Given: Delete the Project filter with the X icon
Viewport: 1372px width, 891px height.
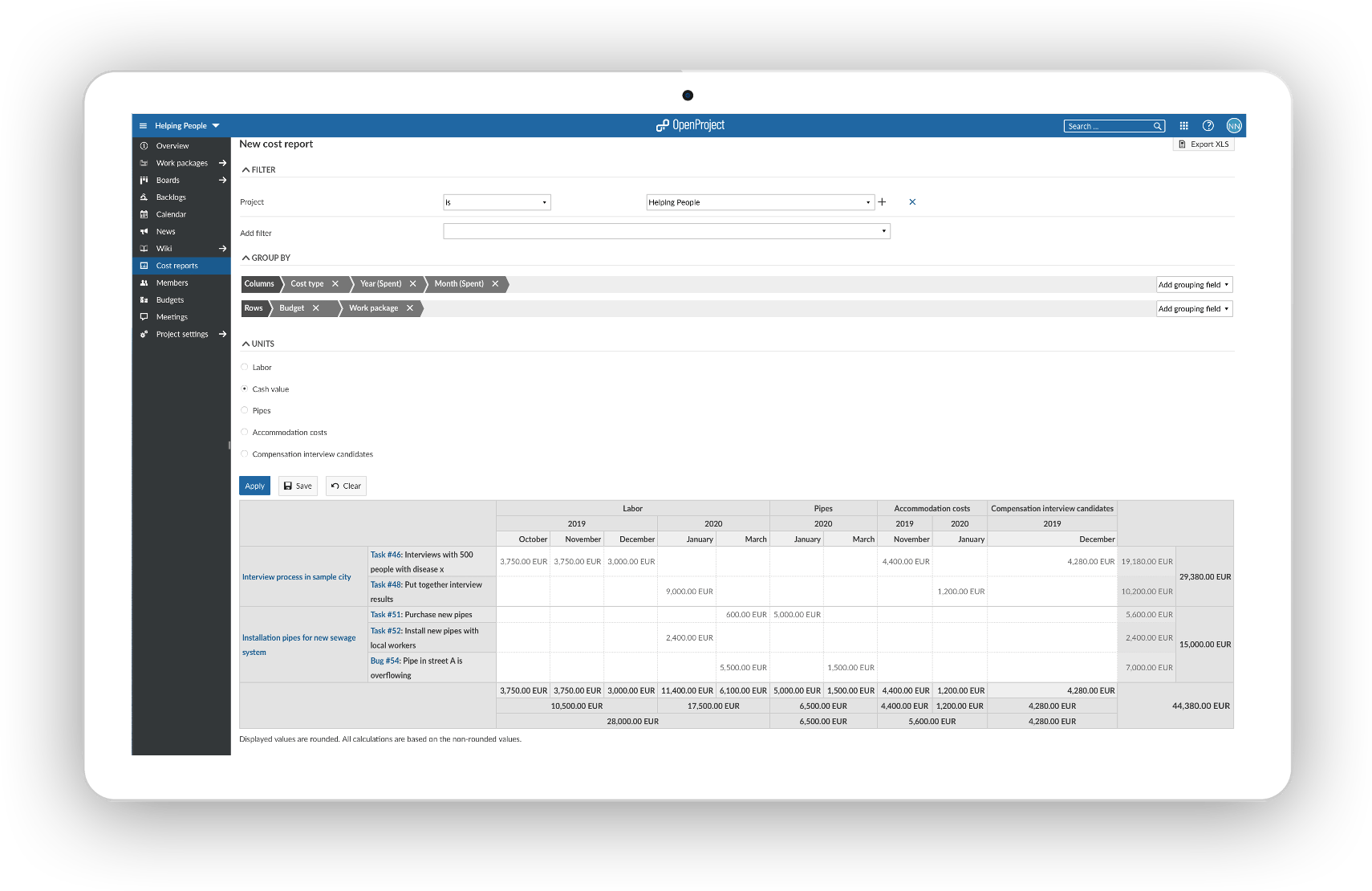Looking at the screenshot, I should pyautogui.click(x=912, y=202).
